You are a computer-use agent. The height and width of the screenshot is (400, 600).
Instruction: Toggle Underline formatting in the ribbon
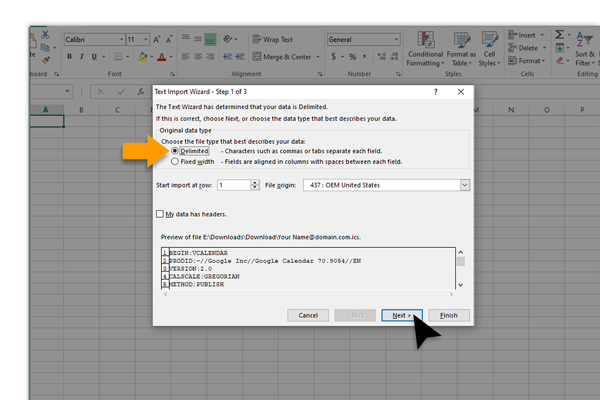94,57
